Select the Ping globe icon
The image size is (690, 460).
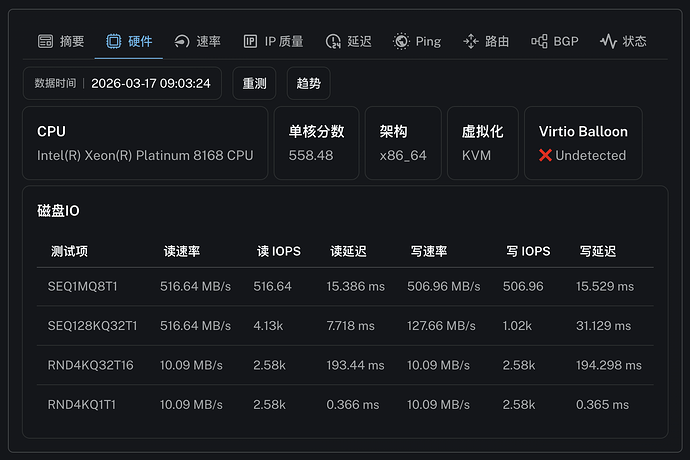pos(401,41)
